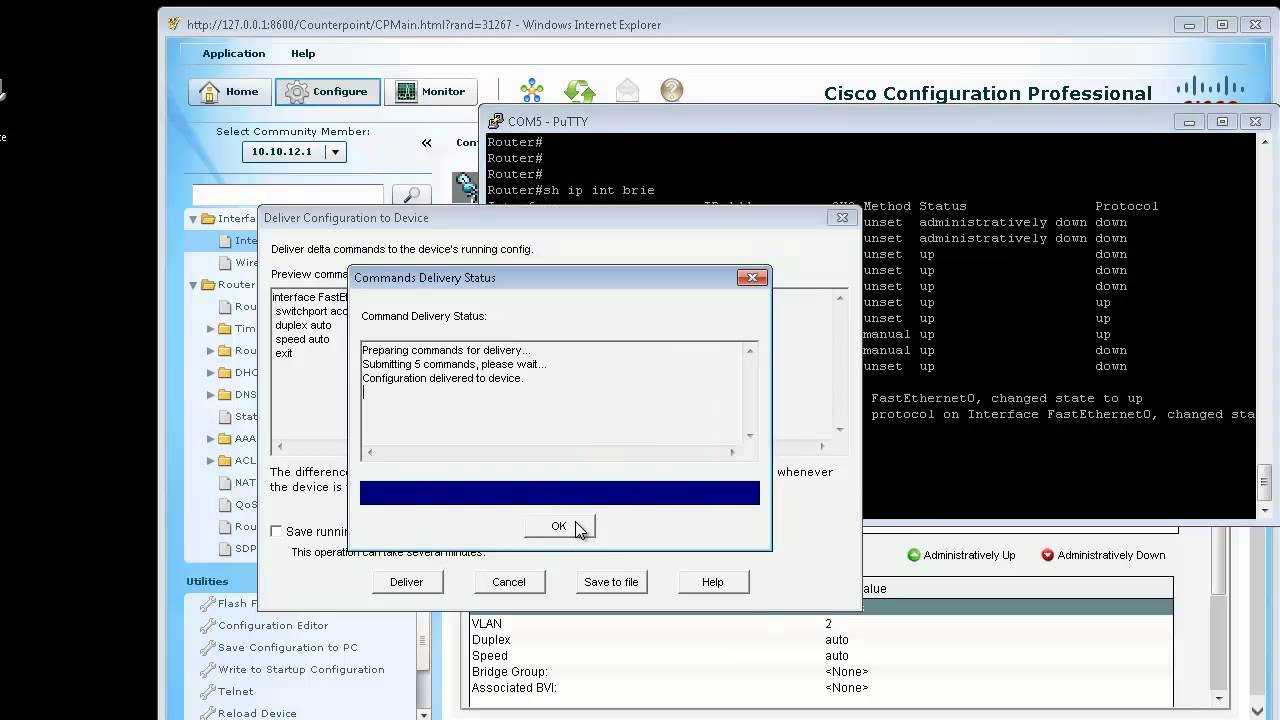This screenshot has width=1280, height=720.
Task: Click the Save to file button
Action: (611, 582)
